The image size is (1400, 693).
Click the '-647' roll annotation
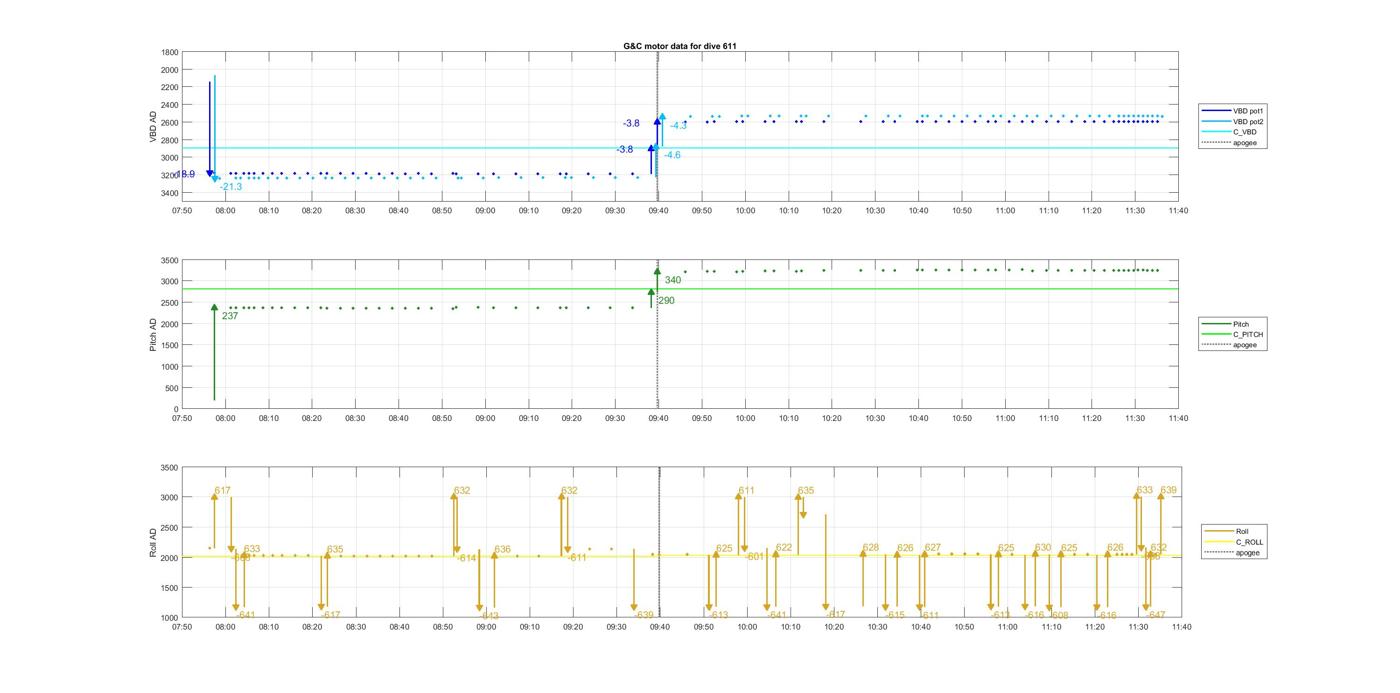1155,615
